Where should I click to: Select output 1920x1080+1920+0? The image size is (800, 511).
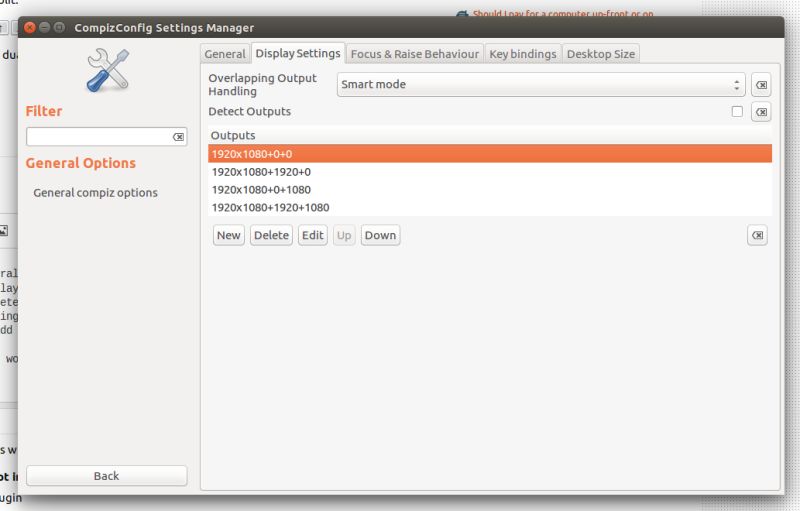490,172
